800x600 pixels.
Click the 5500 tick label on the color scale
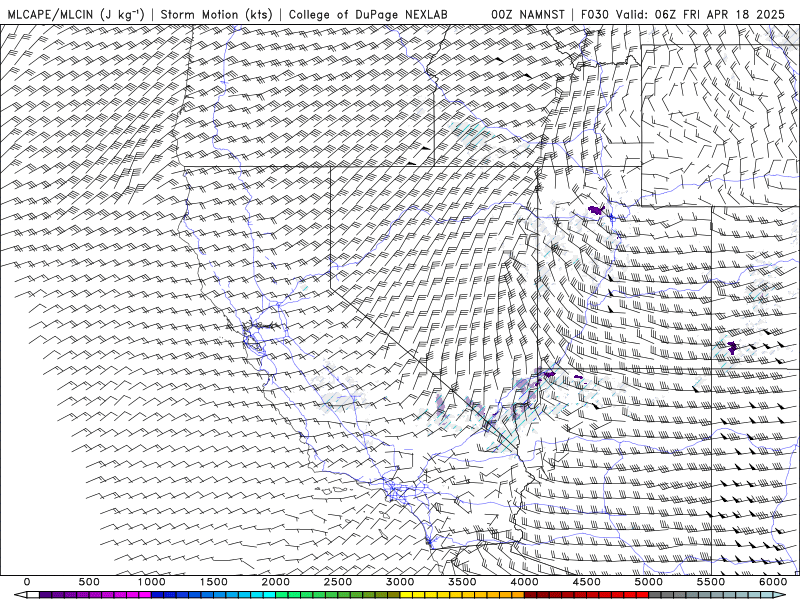pyautogui.click(x=711, y=582)
